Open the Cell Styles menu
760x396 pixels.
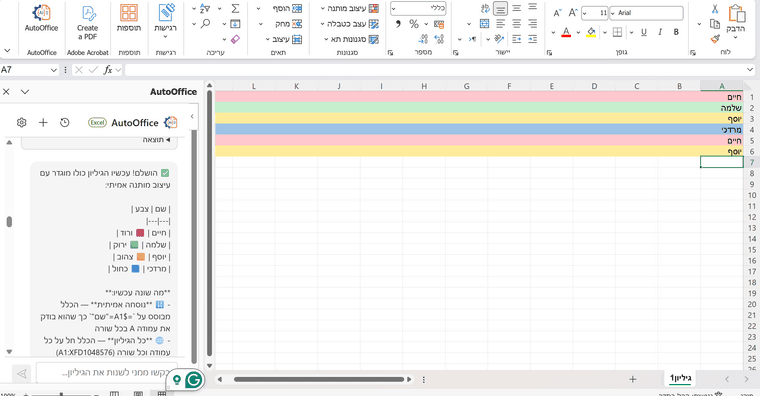click(x=352, y=39)
